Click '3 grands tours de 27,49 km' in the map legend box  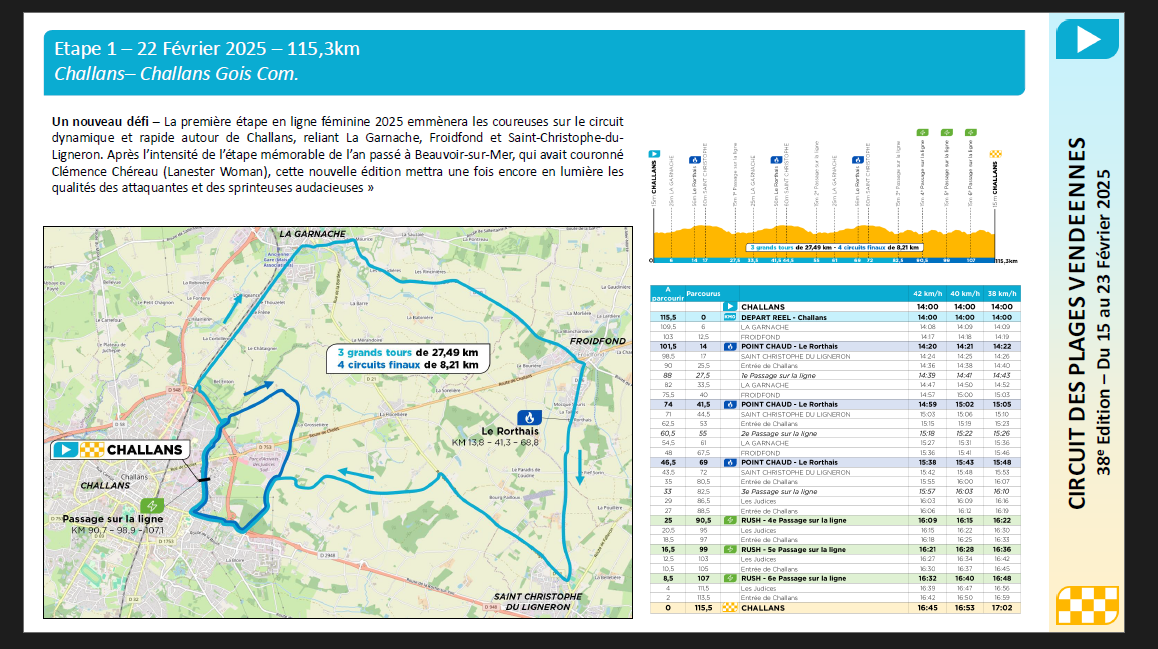(x=408, y=352)
